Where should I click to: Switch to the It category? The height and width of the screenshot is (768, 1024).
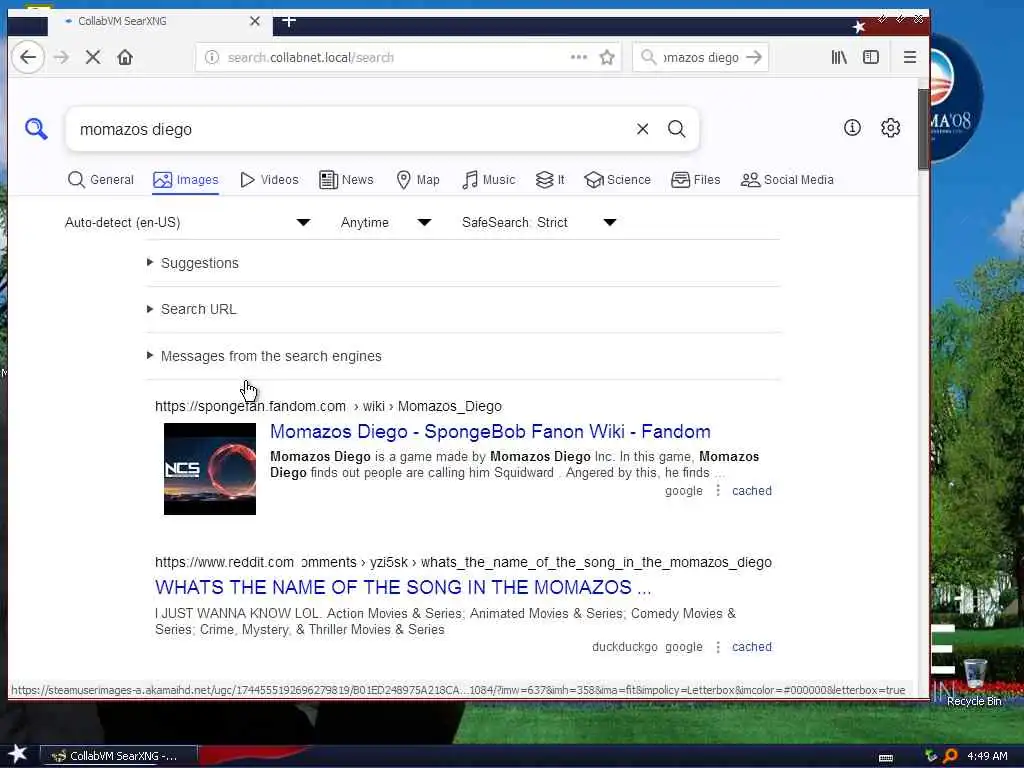(550, 180)
